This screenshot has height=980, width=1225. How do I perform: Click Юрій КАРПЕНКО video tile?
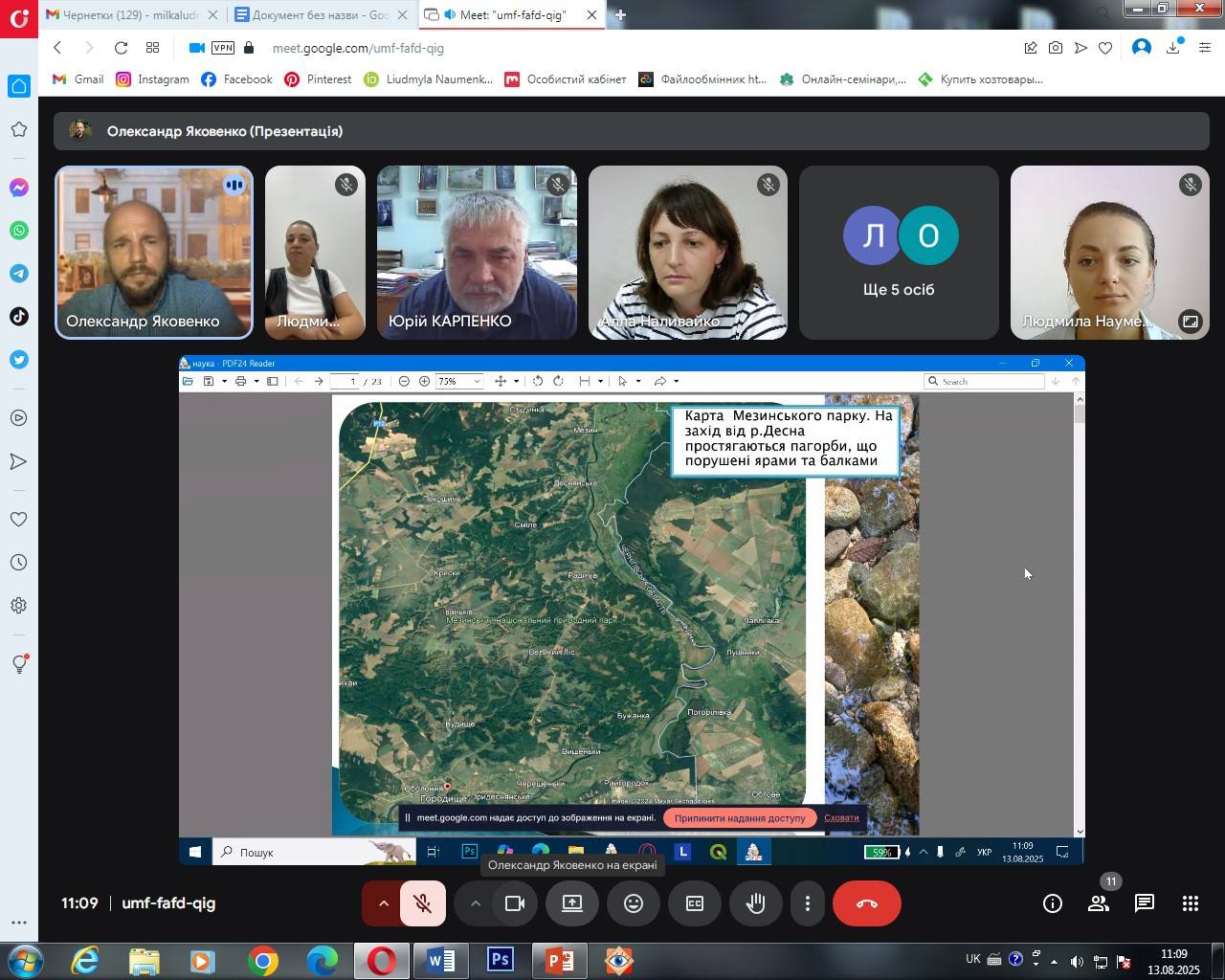tap(477, 253)
